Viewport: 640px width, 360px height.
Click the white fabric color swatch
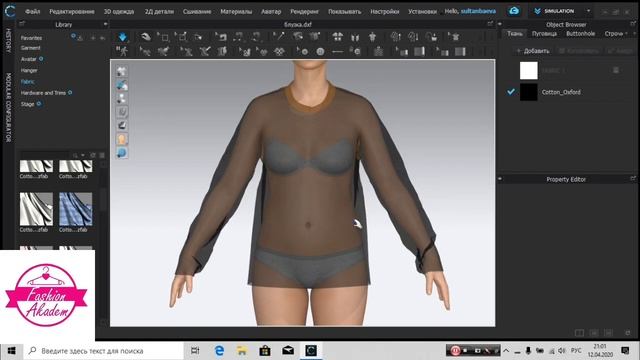pos(529,71)
